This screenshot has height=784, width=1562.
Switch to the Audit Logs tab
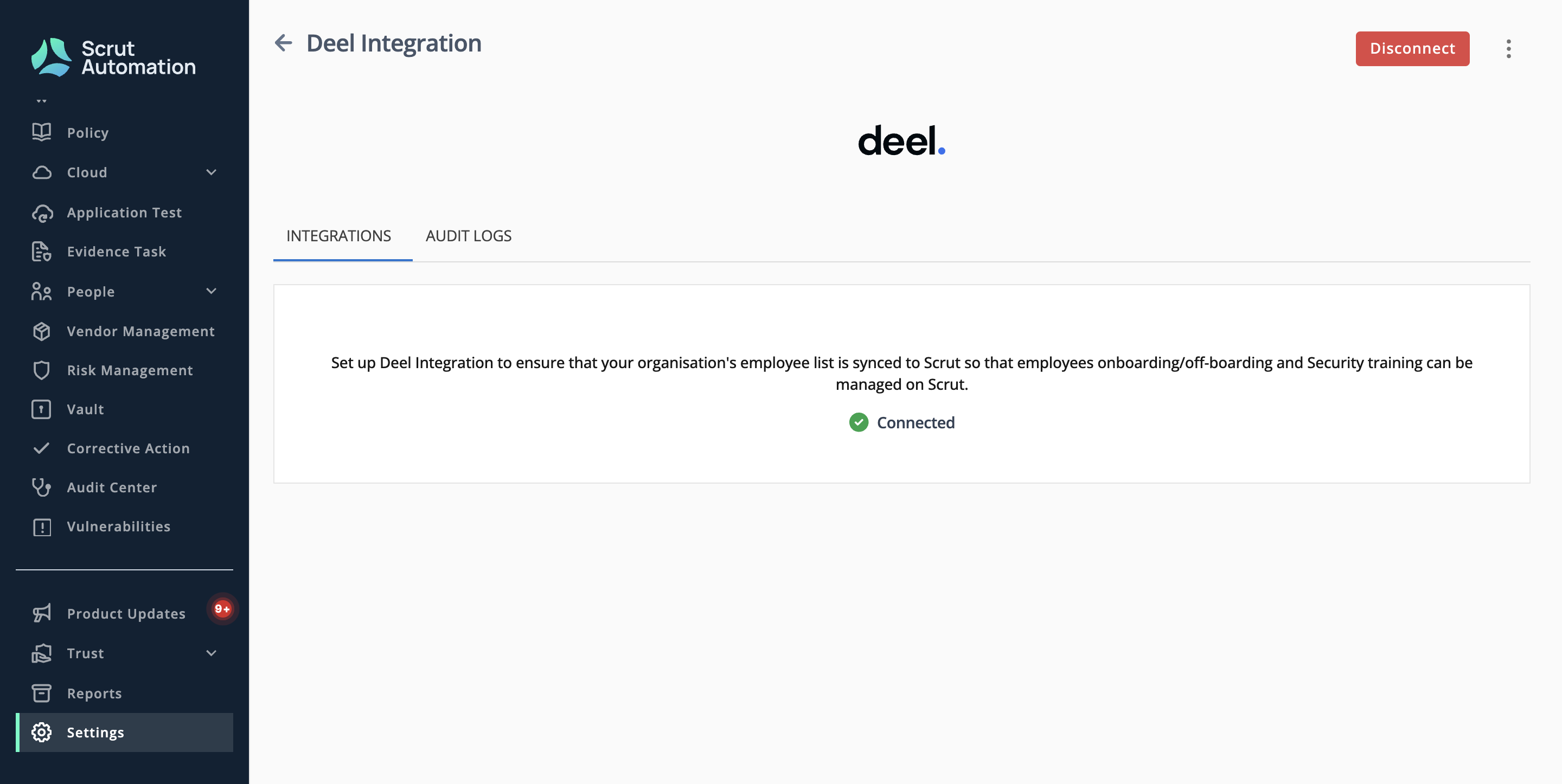click(x=468, y=236)
